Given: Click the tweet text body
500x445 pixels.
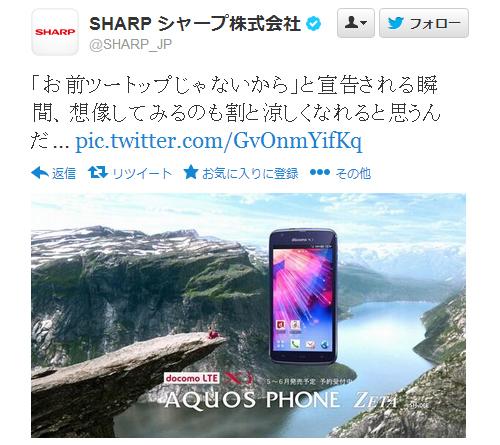Looking at the screenshot, I should [x=235, y=113].
